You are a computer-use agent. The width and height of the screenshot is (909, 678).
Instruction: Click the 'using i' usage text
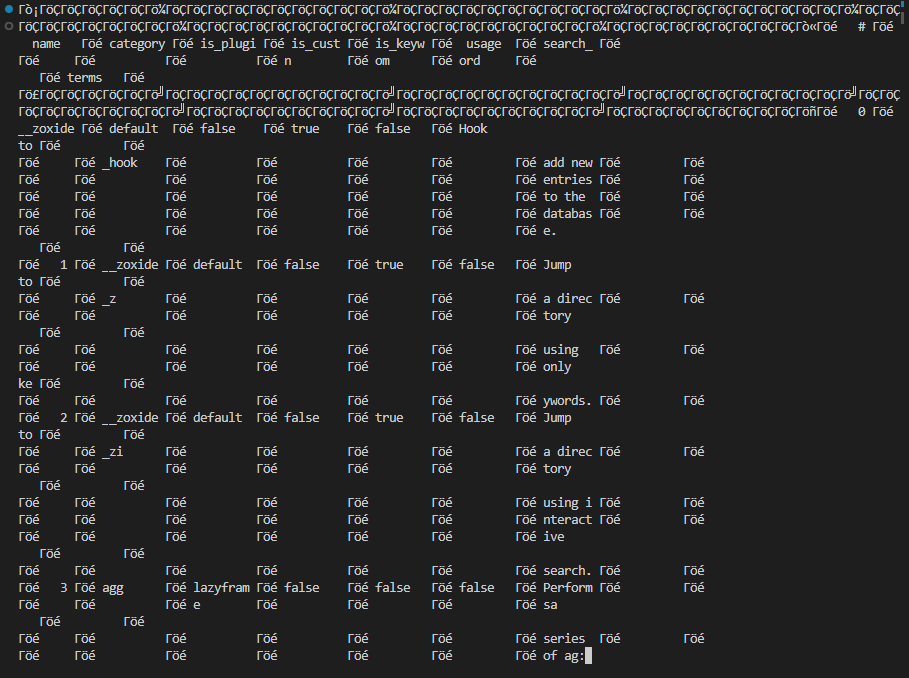click(x=568, y=503)
